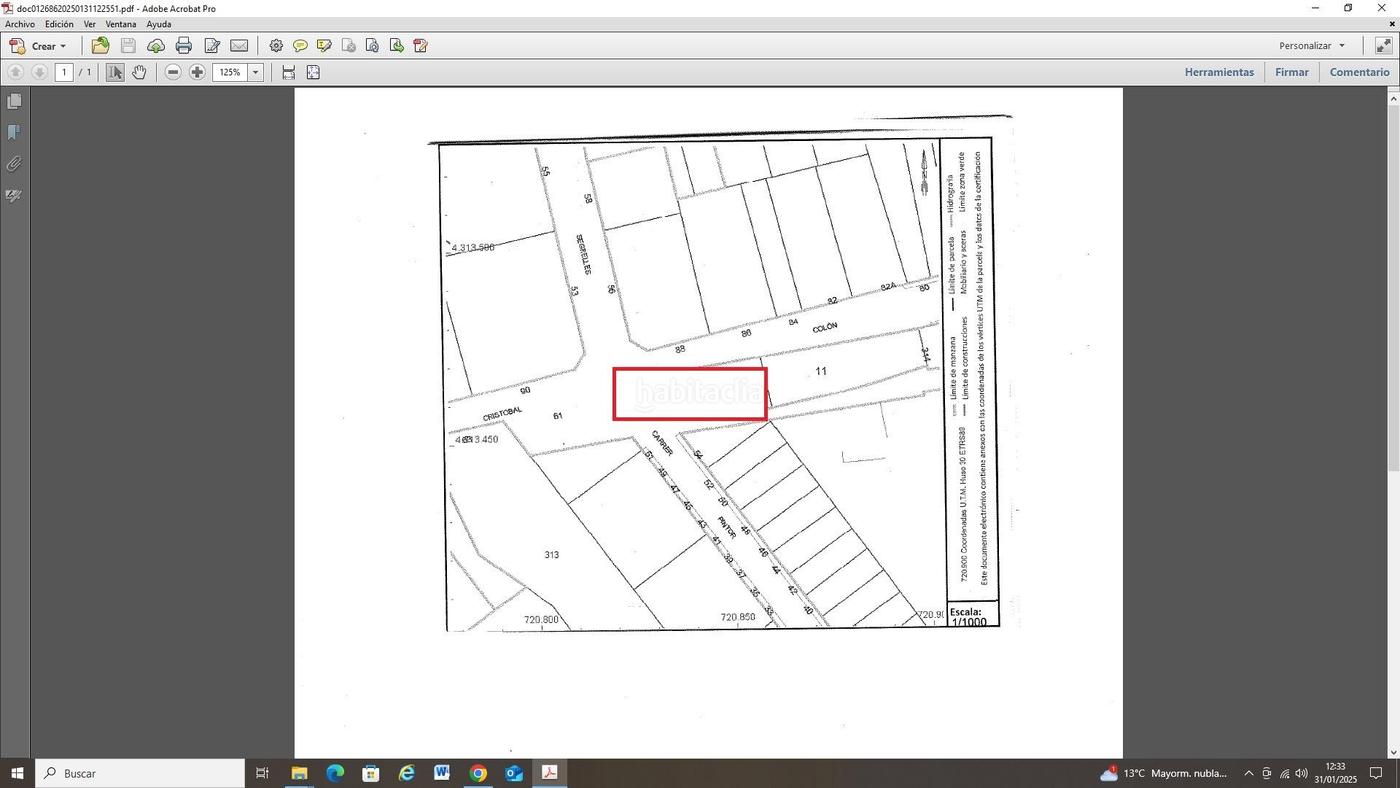Click the page number input field
1400x788 pixels.
pyautogui.click(x=64, y=72)
